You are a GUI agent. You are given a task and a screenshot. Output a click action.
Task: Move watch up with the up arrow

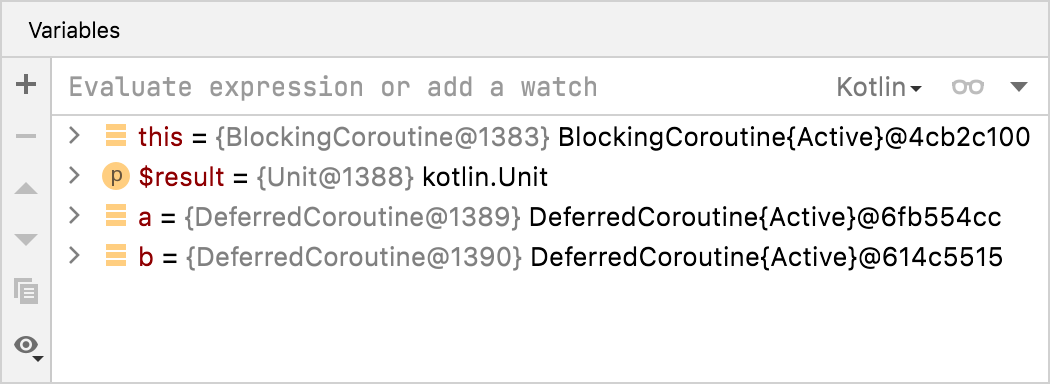click(26, 188)
